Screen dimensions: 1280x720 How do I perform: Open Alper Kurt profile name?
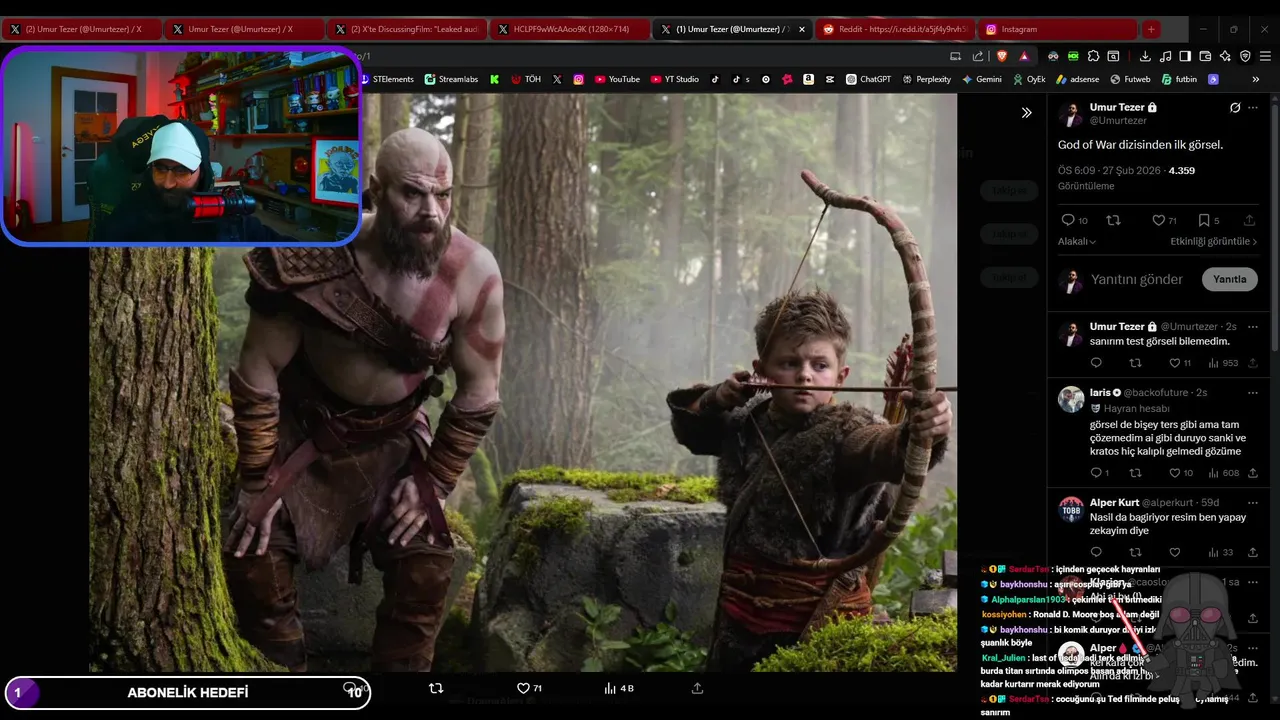pos(1114,502)
